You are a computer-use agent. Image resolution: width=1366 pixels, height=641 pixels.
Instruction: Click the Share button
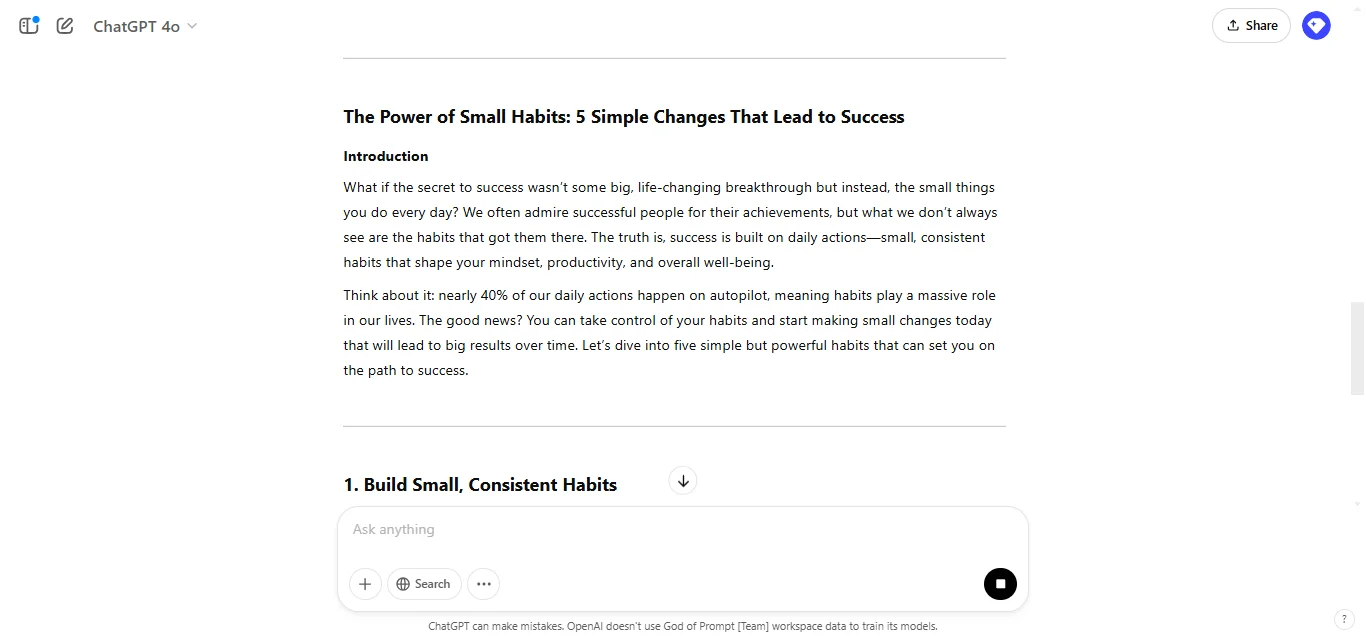(x=1251, y=25)
